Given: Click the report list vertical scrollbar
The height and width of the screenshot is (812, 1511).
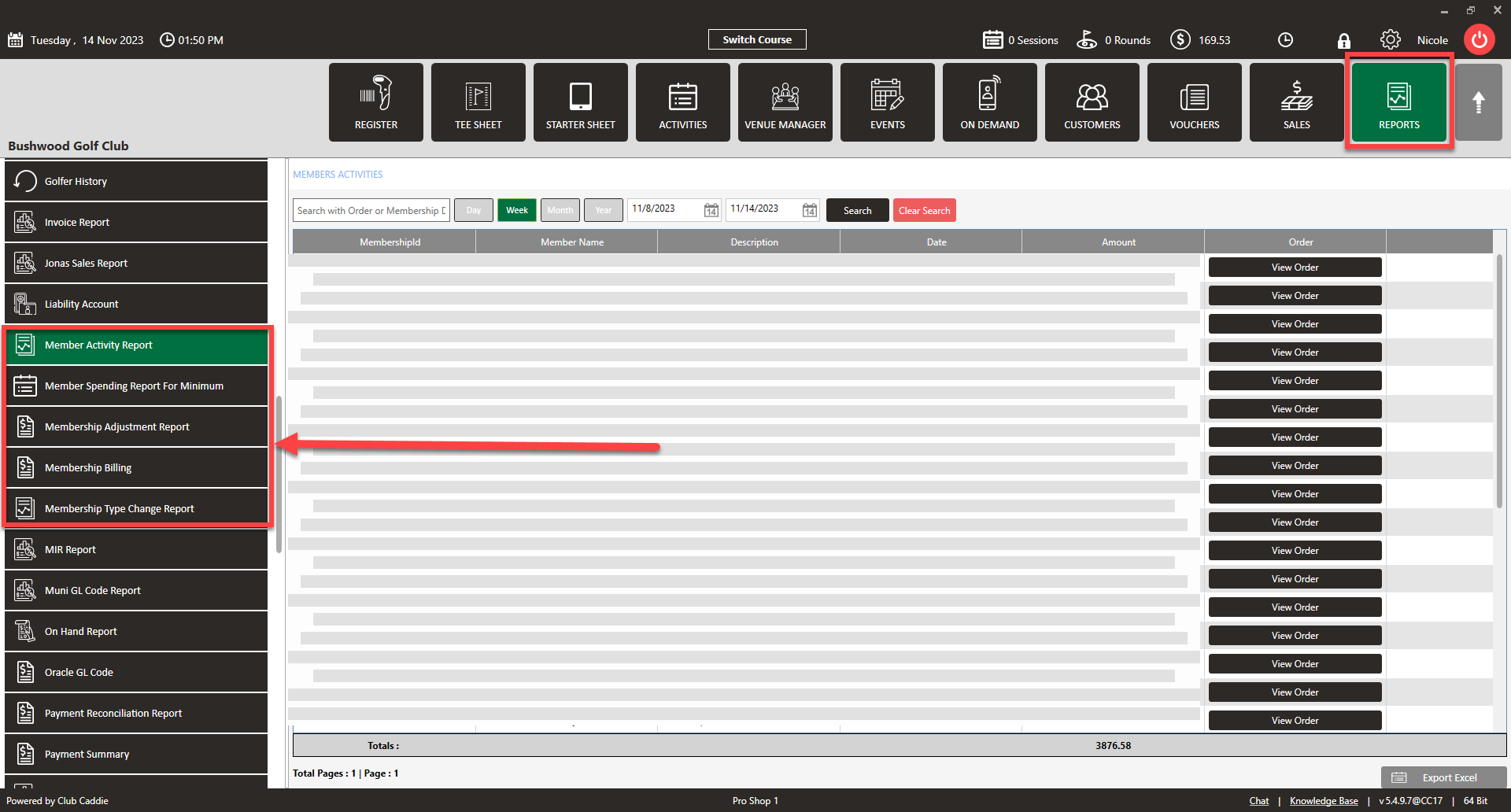Looking at the screenshot, I should coord(279,472).
